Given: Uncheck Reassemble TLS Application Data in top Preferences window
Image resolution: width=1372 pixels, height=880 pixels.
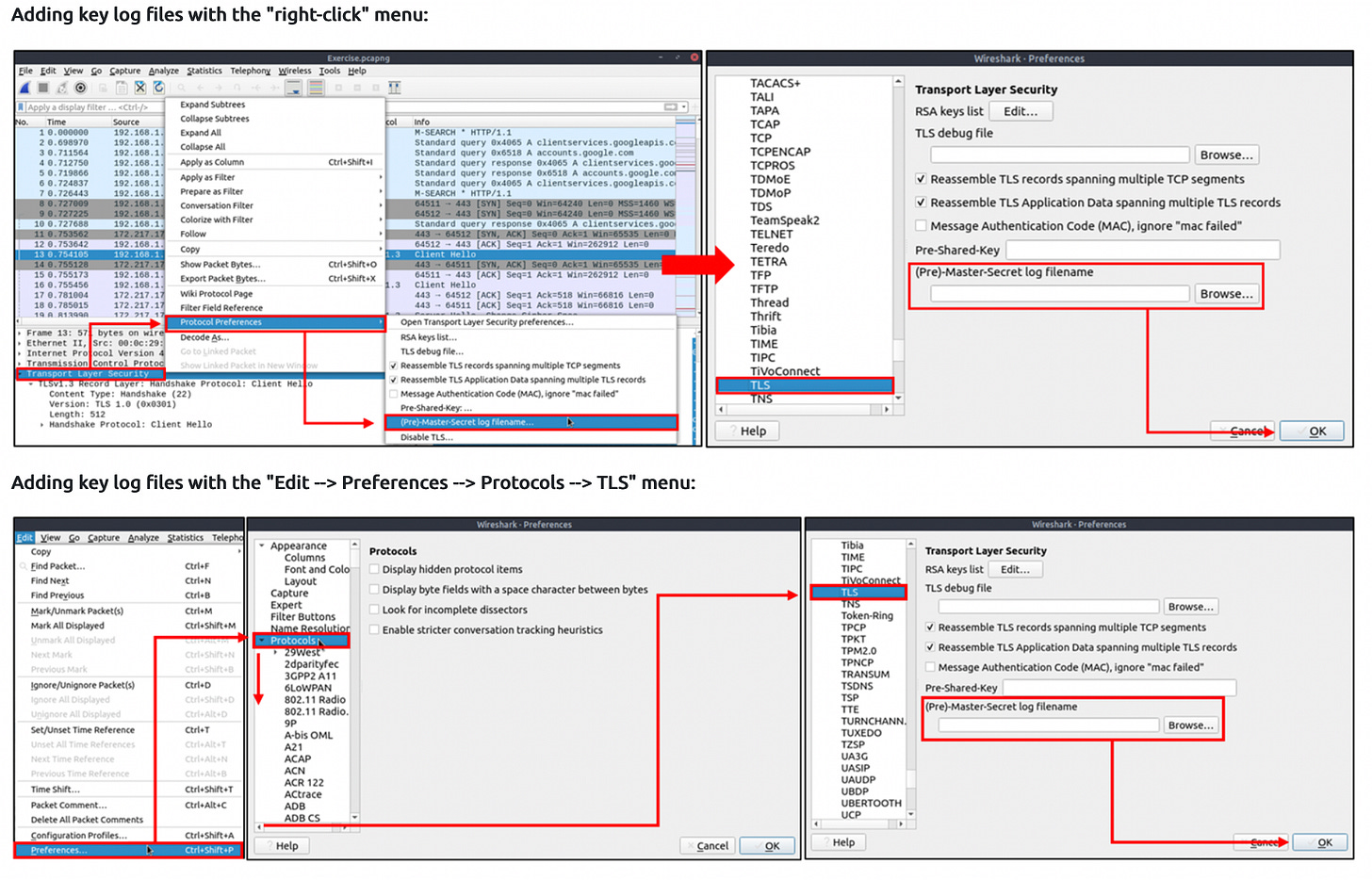Looking at the screenshot, I should point(921,203).
